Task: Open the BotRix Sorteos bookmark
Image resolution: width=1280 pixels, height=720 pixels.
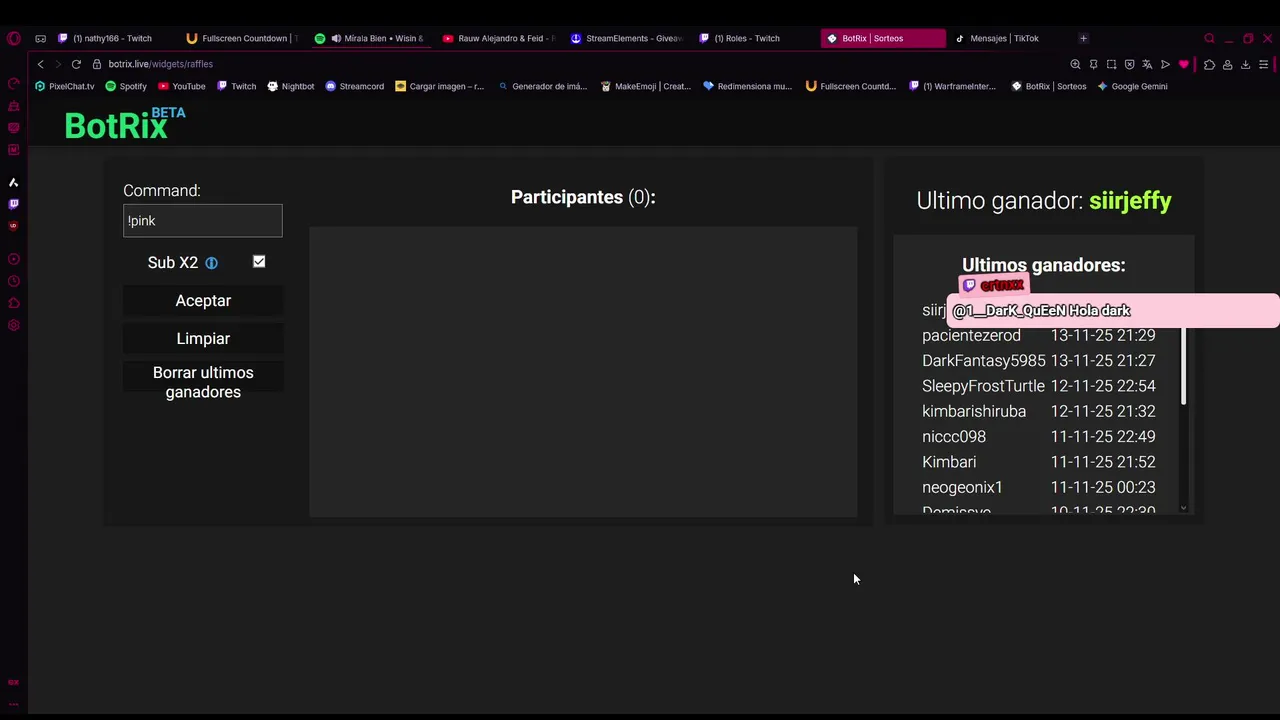Action: tap(1048, 86)
